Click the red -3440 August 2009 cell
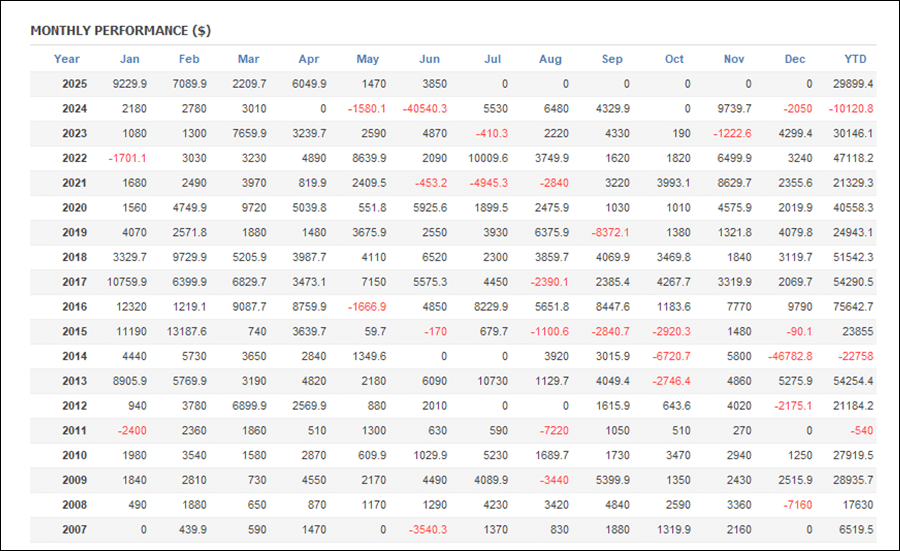Viewport: 900px width, 551px height. [554, 480]
